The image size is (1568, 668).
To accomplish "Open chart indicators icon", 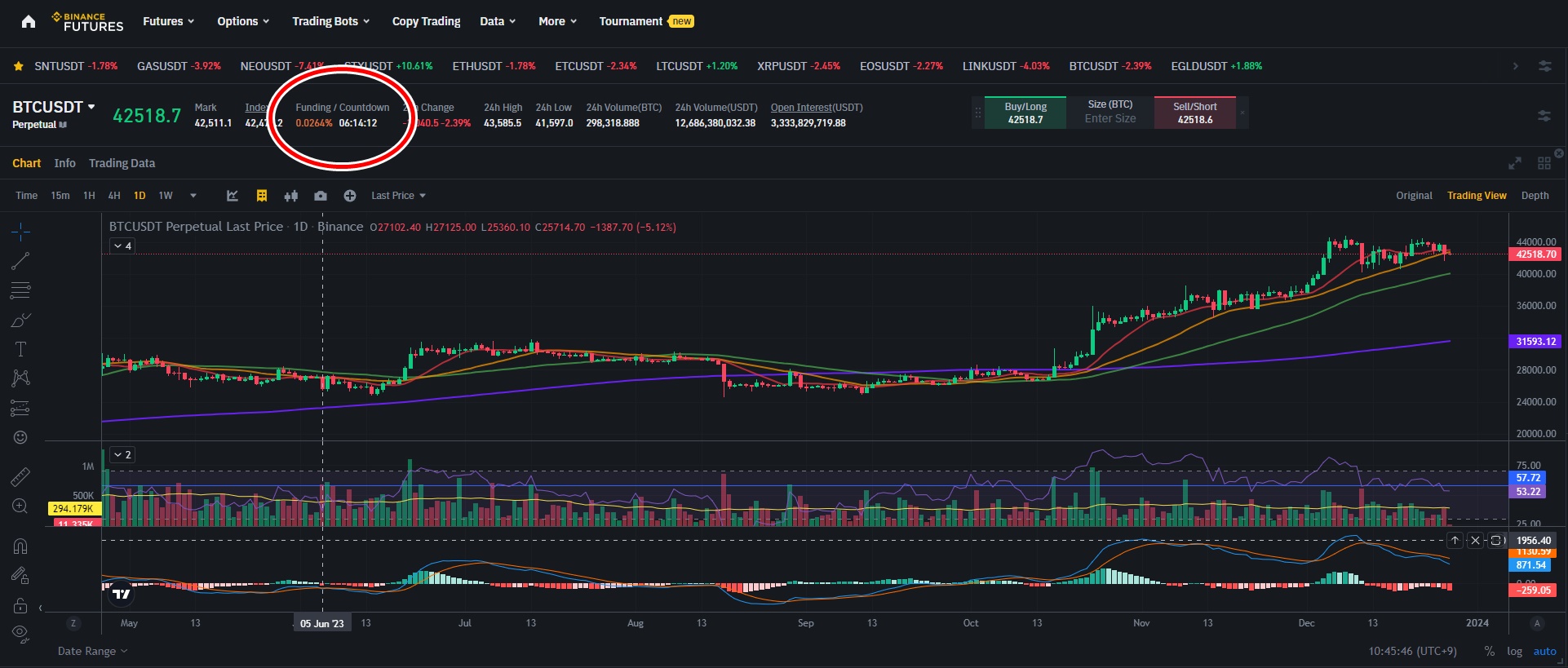I will [x=233, y=196].
